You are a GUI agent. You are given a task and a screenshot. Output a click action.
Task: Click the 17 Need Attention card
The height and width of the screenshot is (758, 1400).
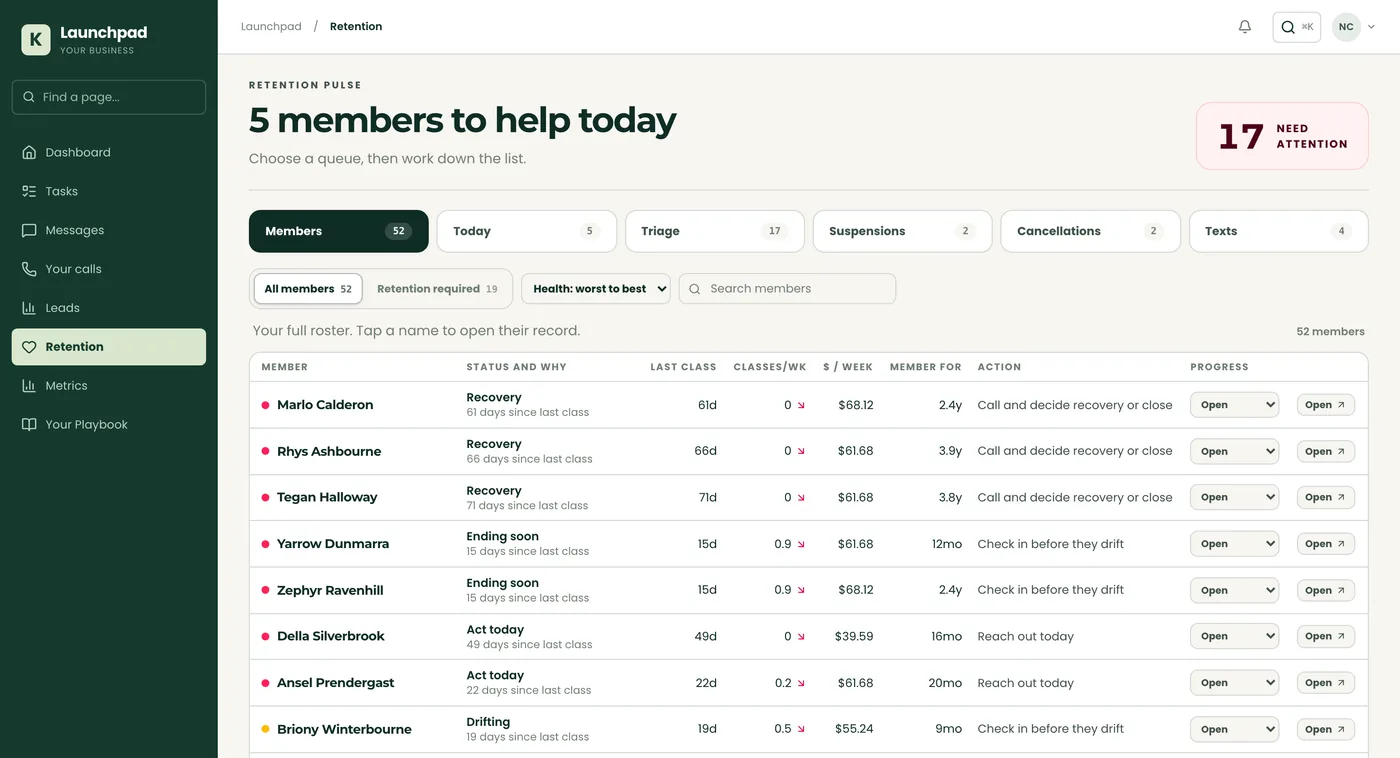coord(1283,136)
